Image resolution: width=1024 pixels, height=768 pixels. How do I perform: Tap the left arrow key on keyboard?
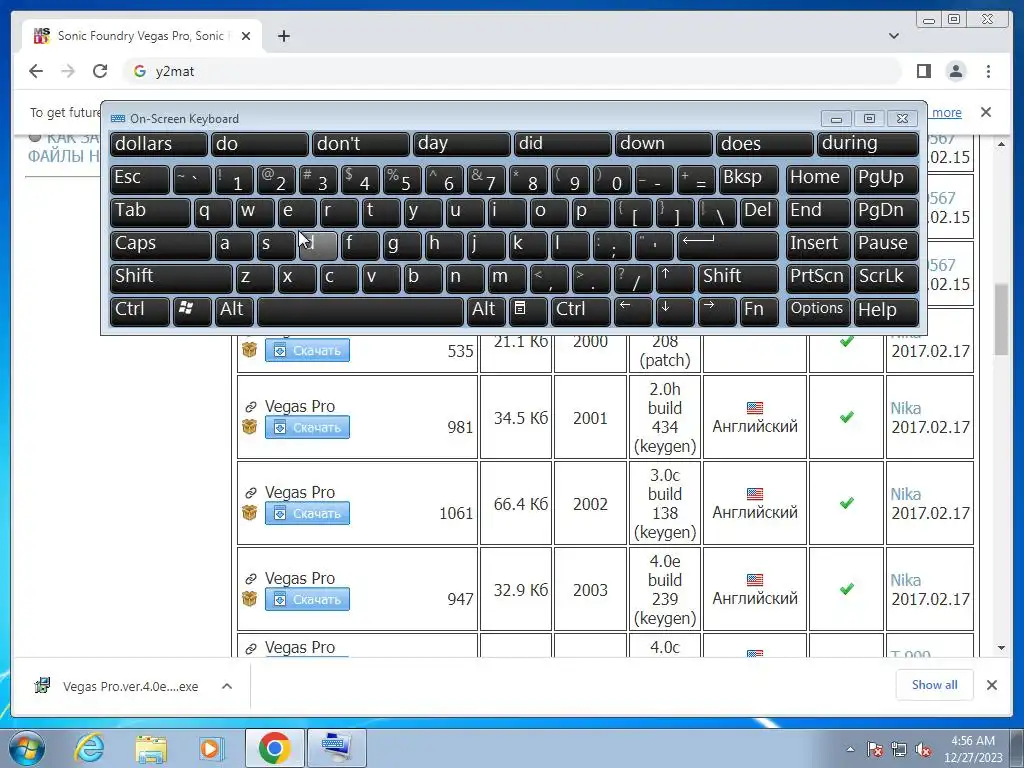click(x=633, y=311)
